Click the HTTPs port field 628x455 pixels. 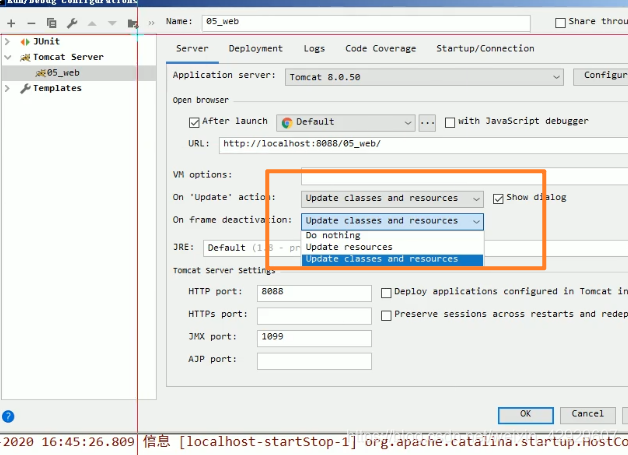[x=314, y=316]
